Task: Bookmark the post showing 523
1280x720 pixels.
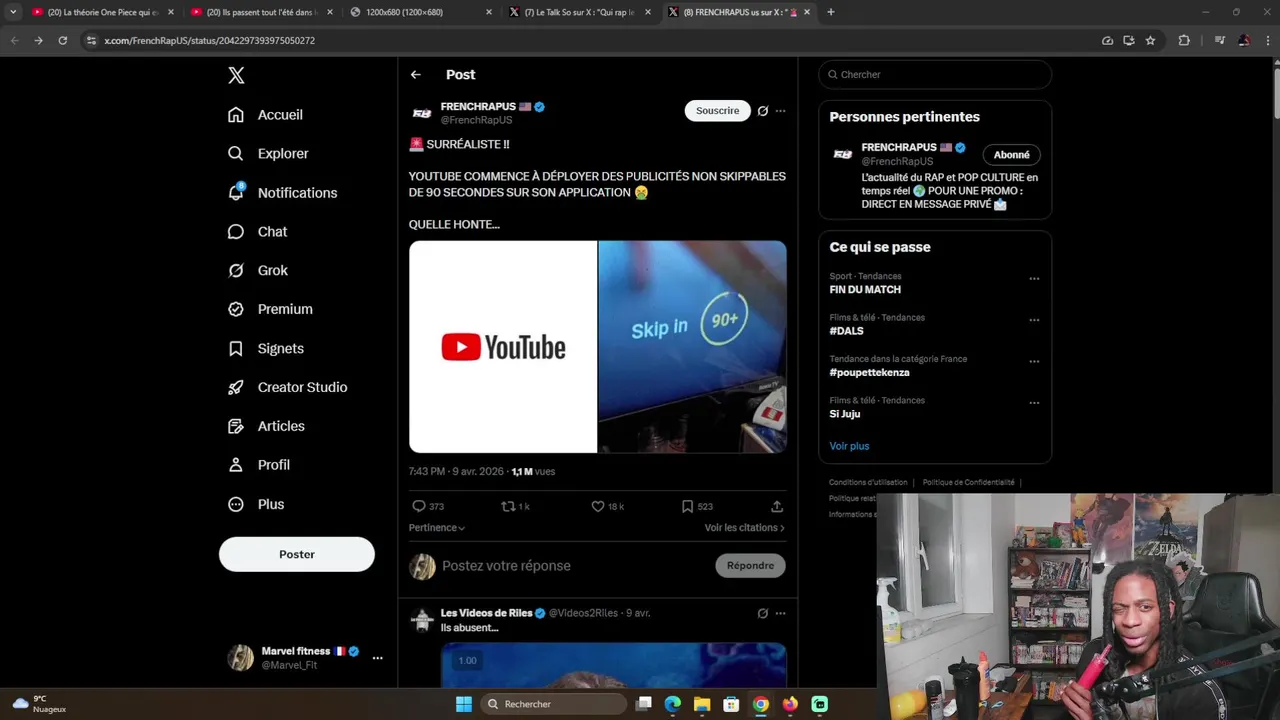Action: [x=697, y=507]
